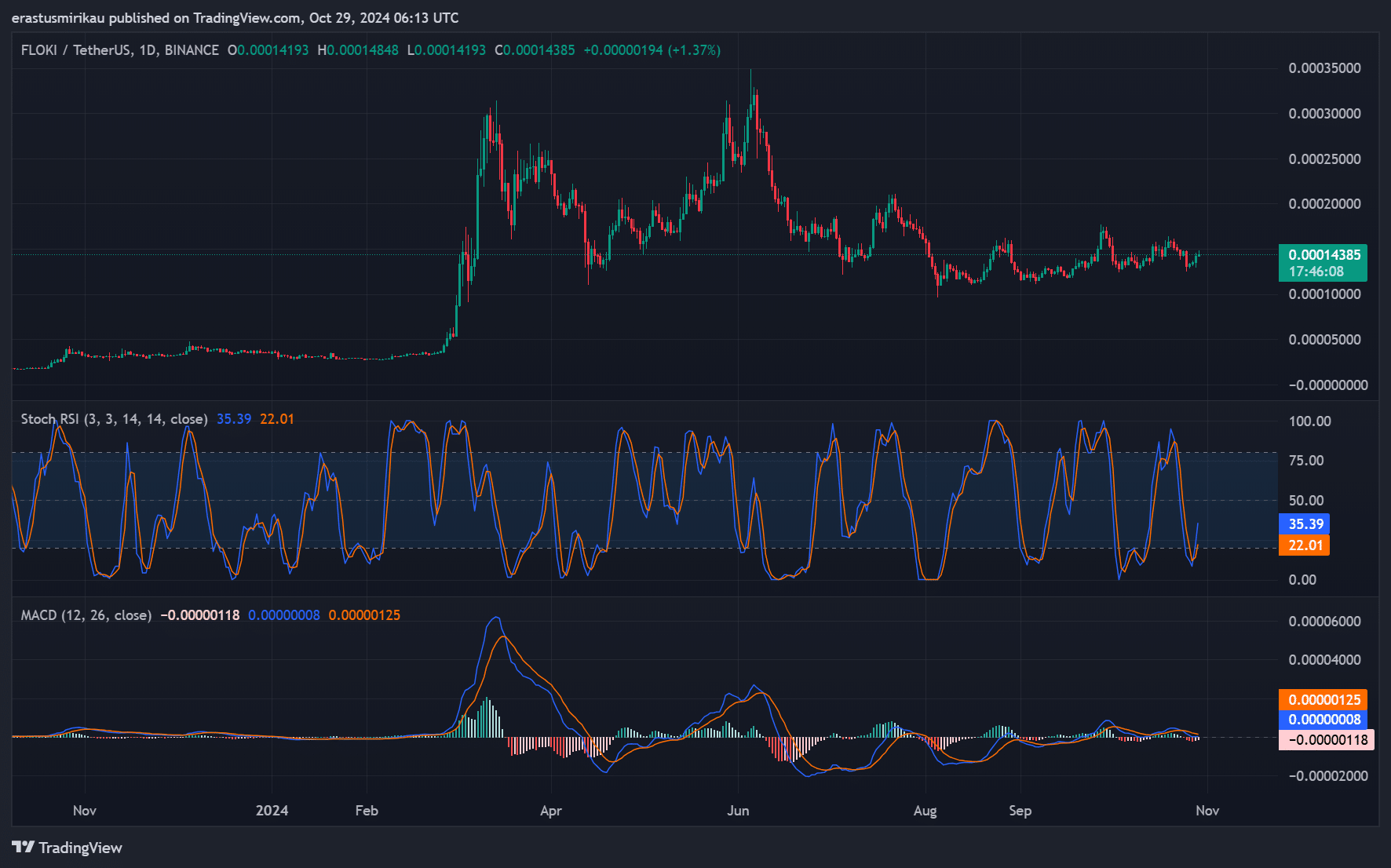The image size is (1391, 868).
Task: Click MACD blue value 0.00000008 in legend
Action: pos(284,615)
